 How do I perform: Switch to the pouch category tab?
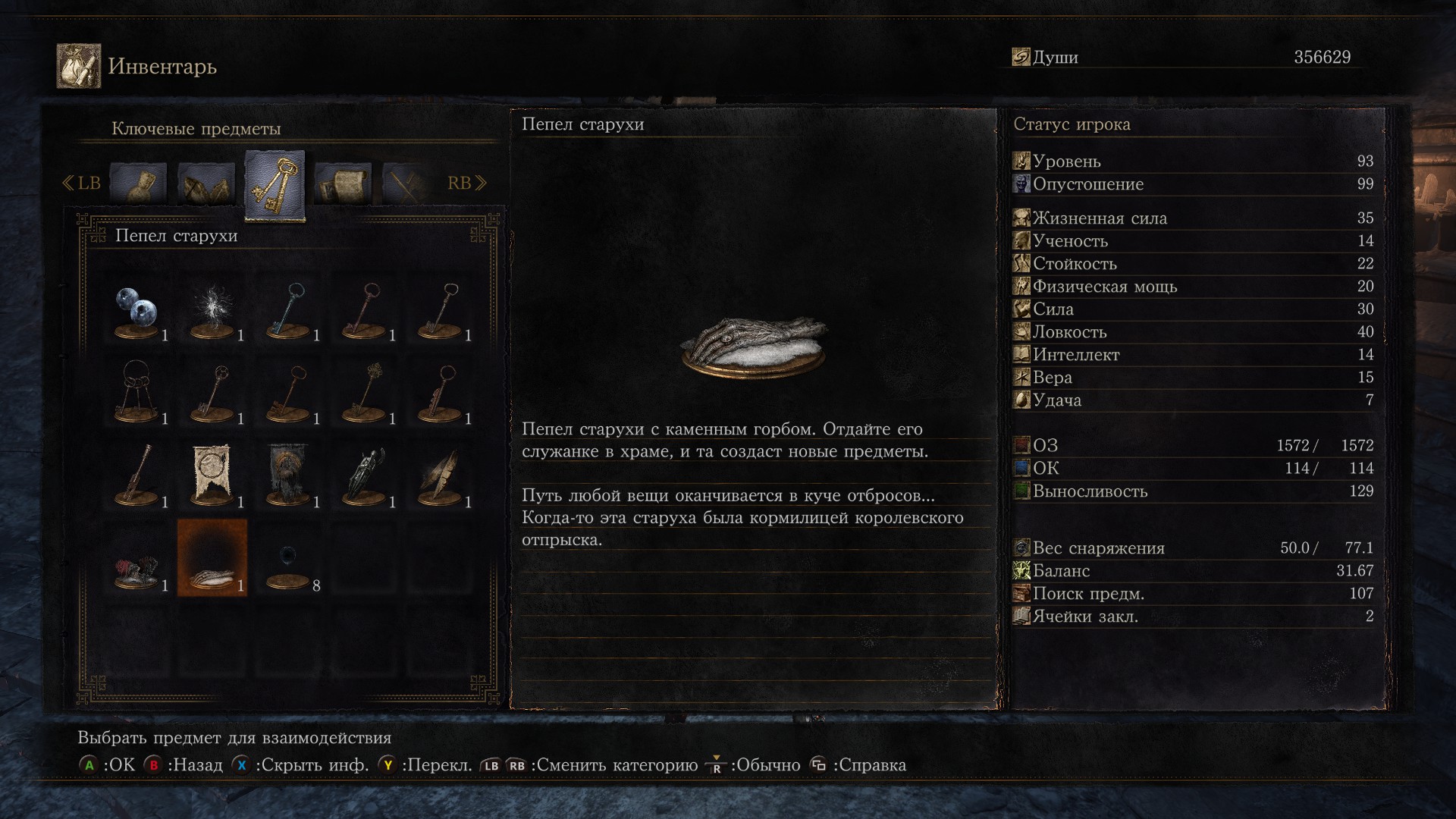click(138, 184)
